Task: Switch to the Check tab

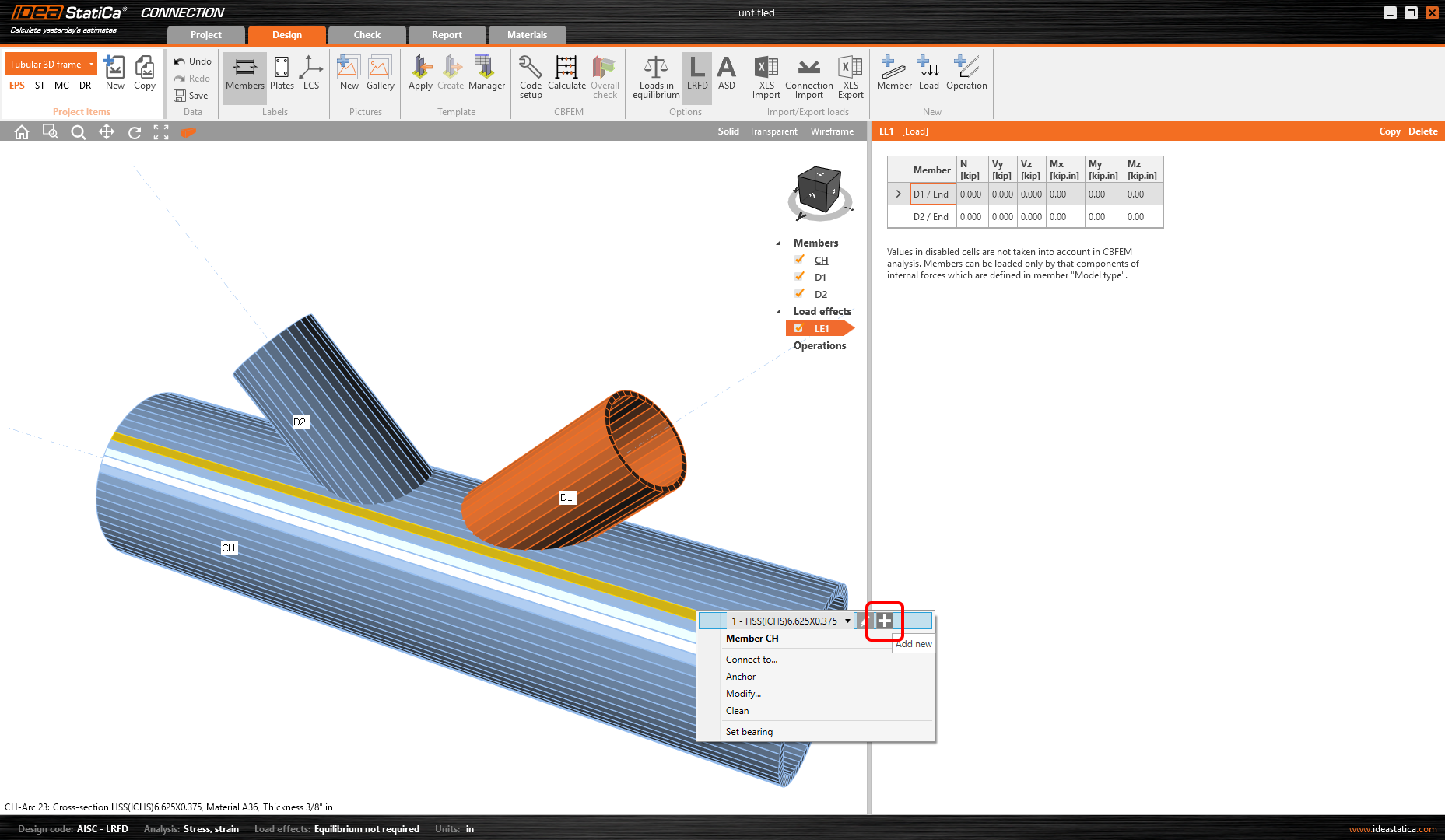Action: point(367,35)
